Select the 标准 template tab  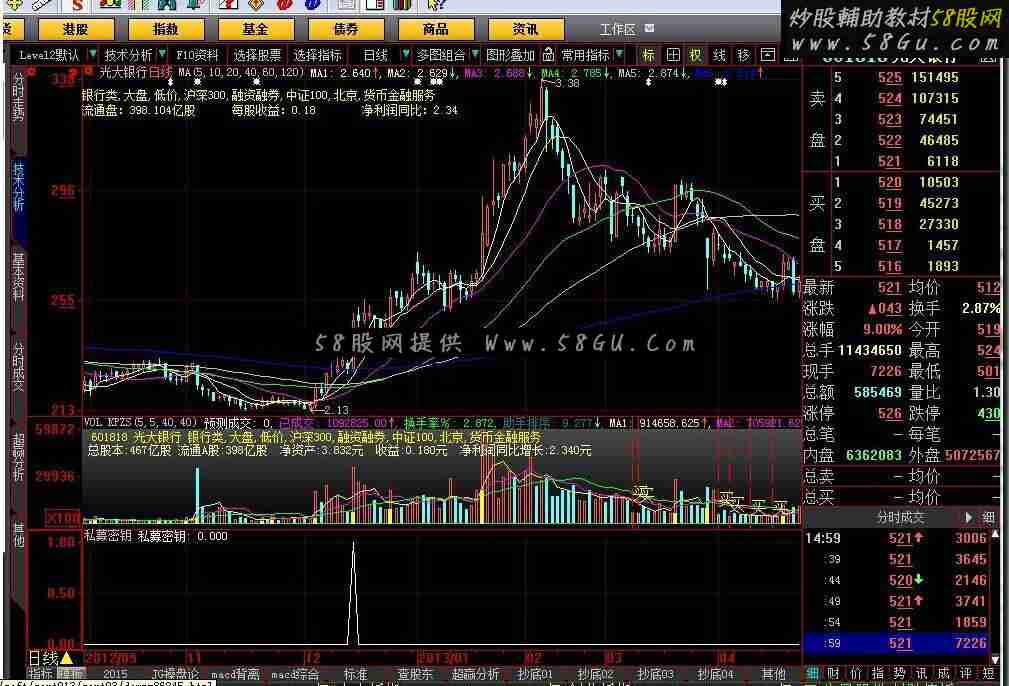(x=355, y=674)
